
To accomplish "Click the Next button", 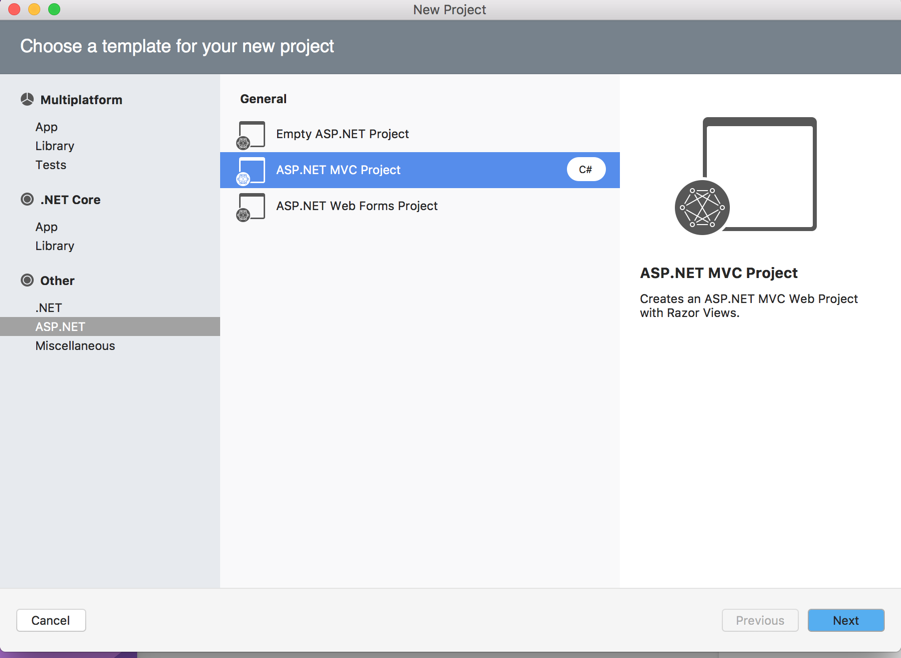I will click(846, 621).
